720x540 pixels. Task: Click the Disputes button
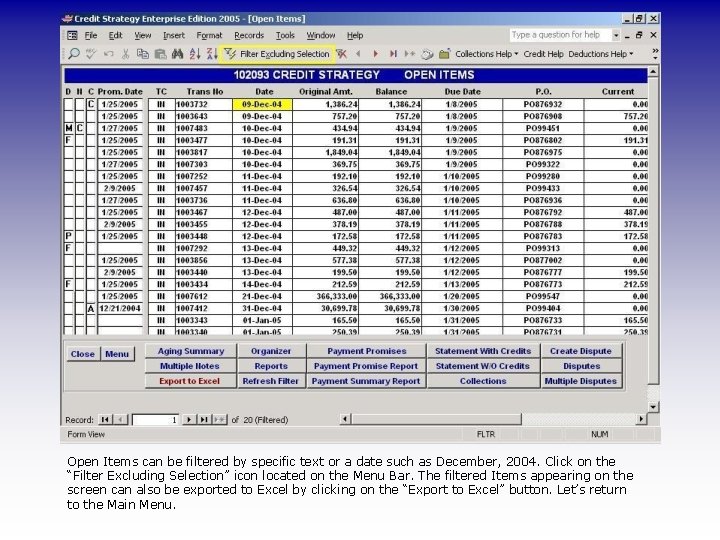click(581, 366)
